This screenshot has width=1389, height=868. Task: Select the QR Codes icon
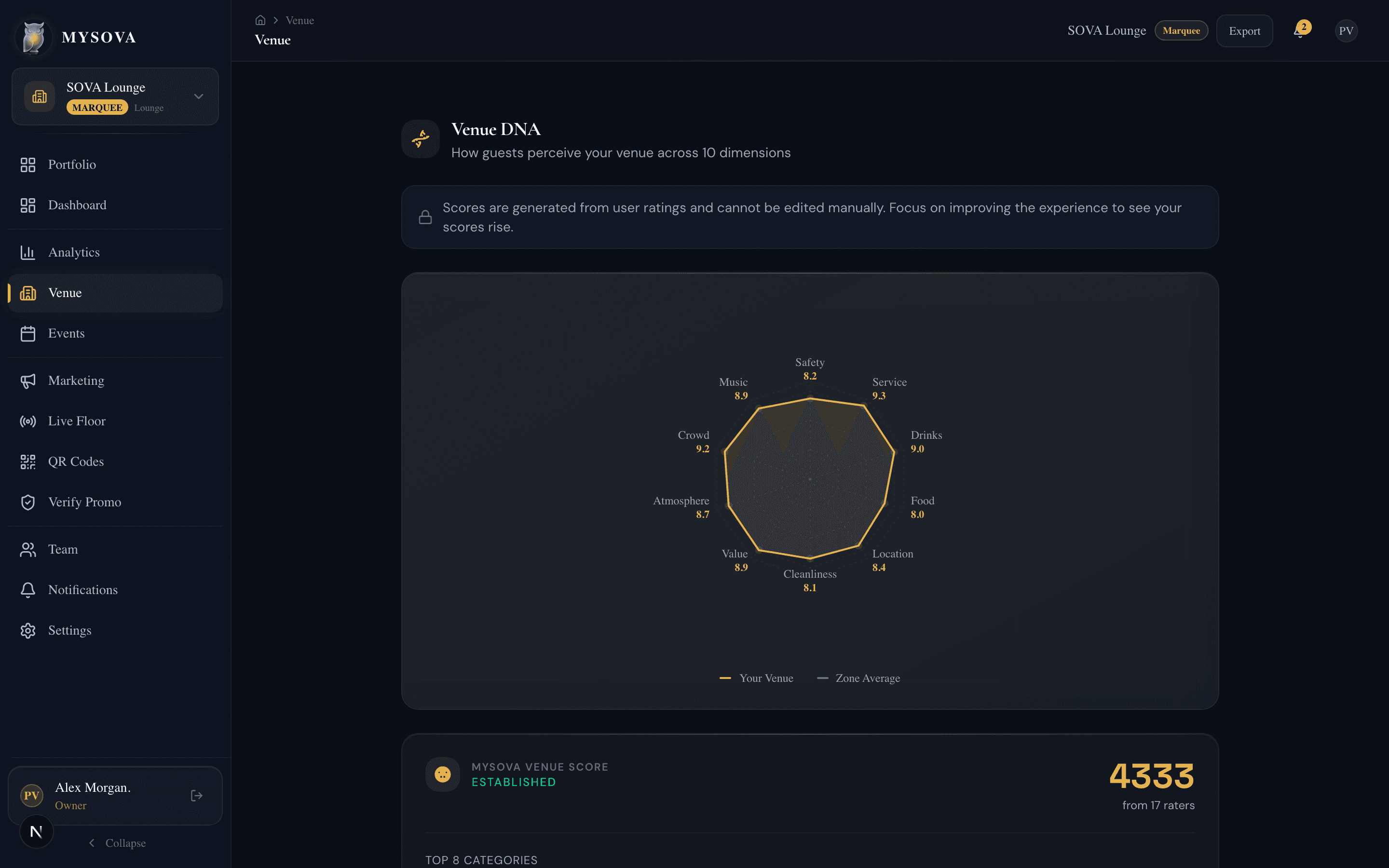coord(28,461)
